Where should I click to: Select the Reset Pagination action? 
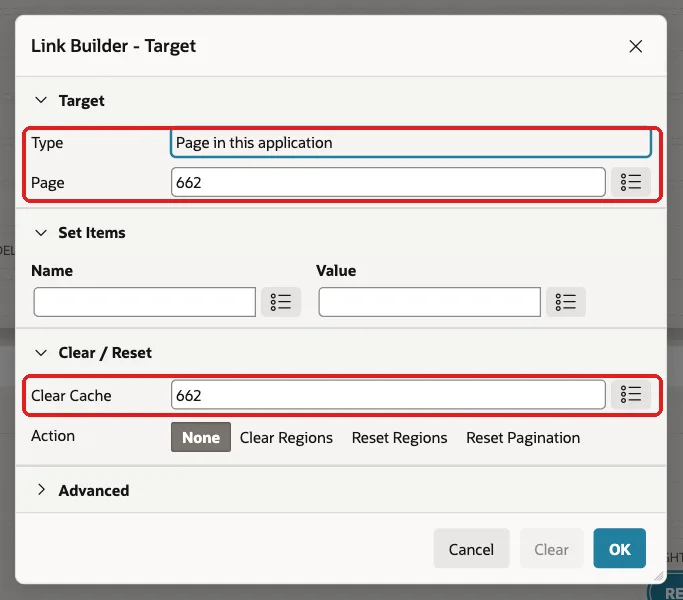point(523,437)
